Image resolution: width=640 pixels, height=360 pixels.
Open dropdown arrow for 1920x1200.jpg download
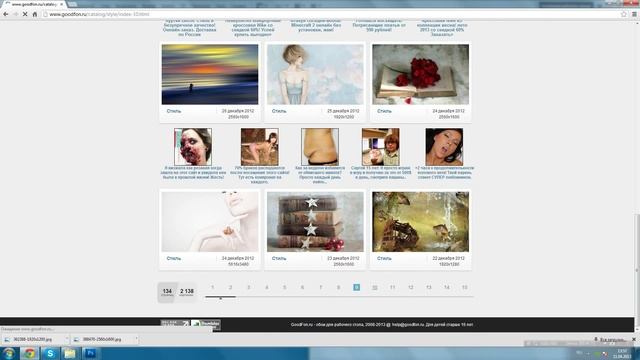coord(67,339)
